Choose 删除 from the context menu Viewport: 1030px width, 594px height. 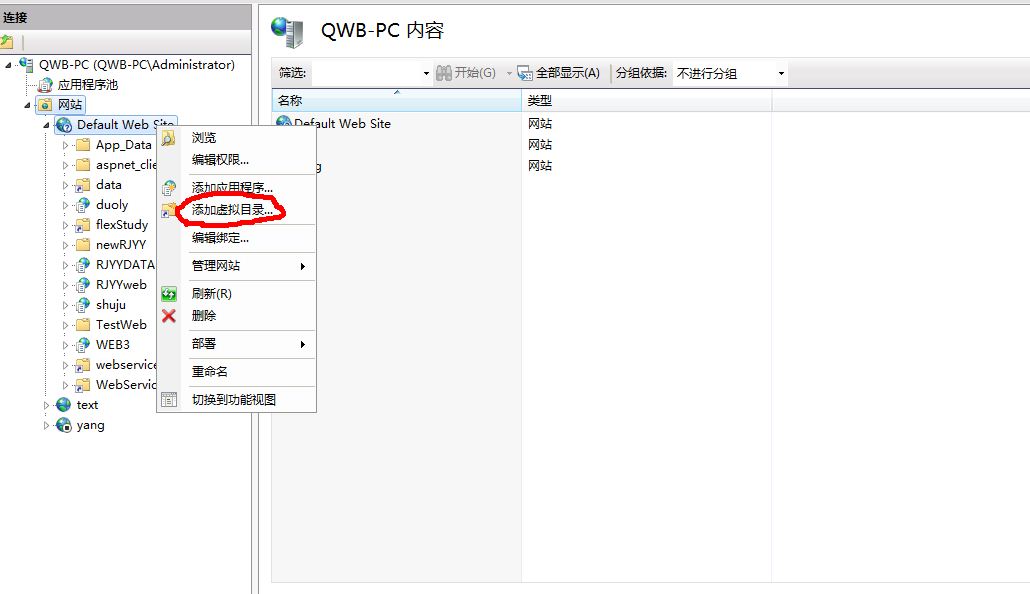[236, 315]
